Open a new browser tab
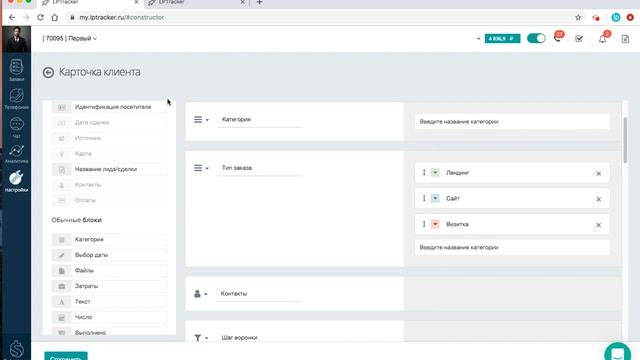 click(x=259, y=3)
